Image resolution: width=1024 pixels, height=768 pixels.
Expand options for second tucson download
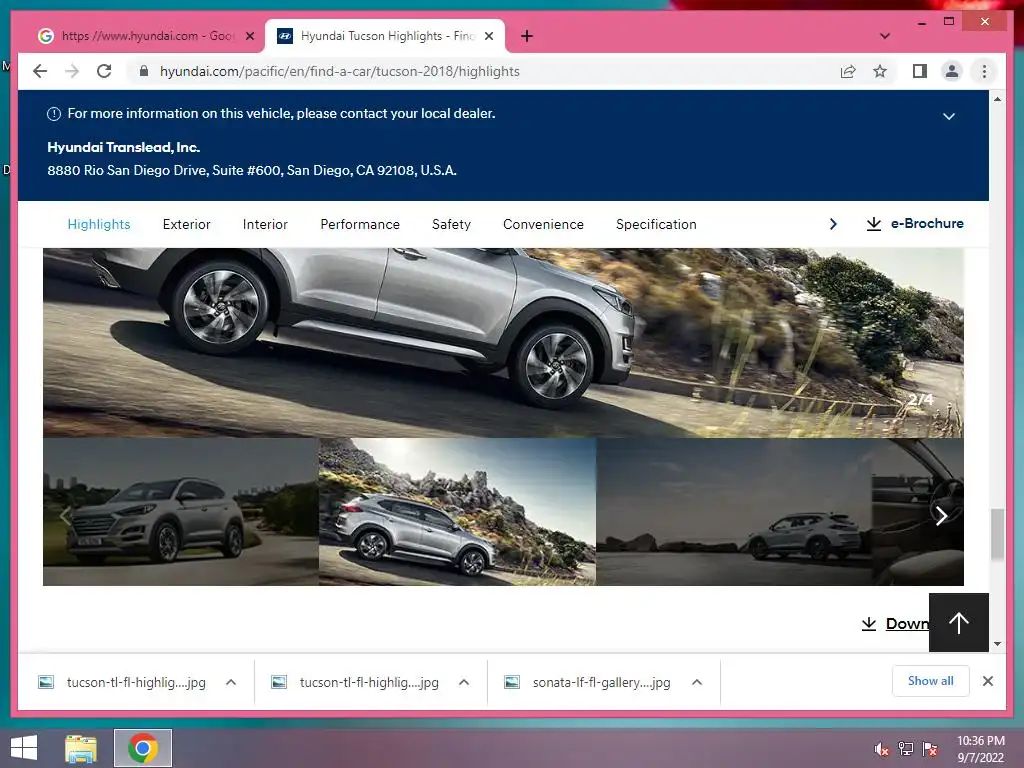[464, 682]
